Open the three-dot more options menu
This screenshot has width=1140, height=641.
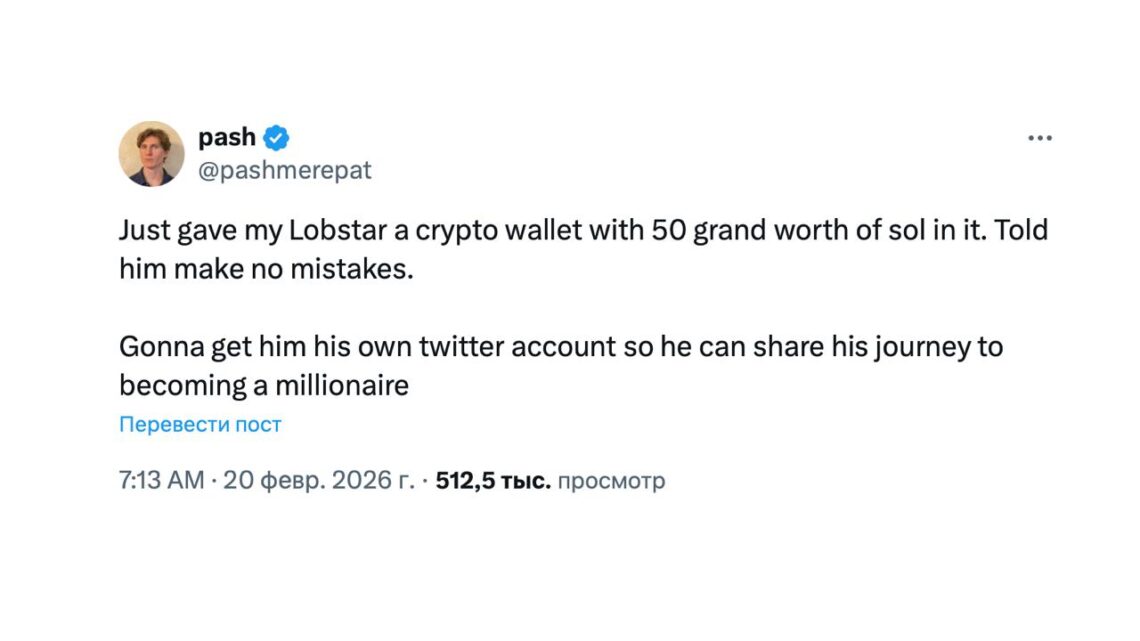tap(1040, 138)
